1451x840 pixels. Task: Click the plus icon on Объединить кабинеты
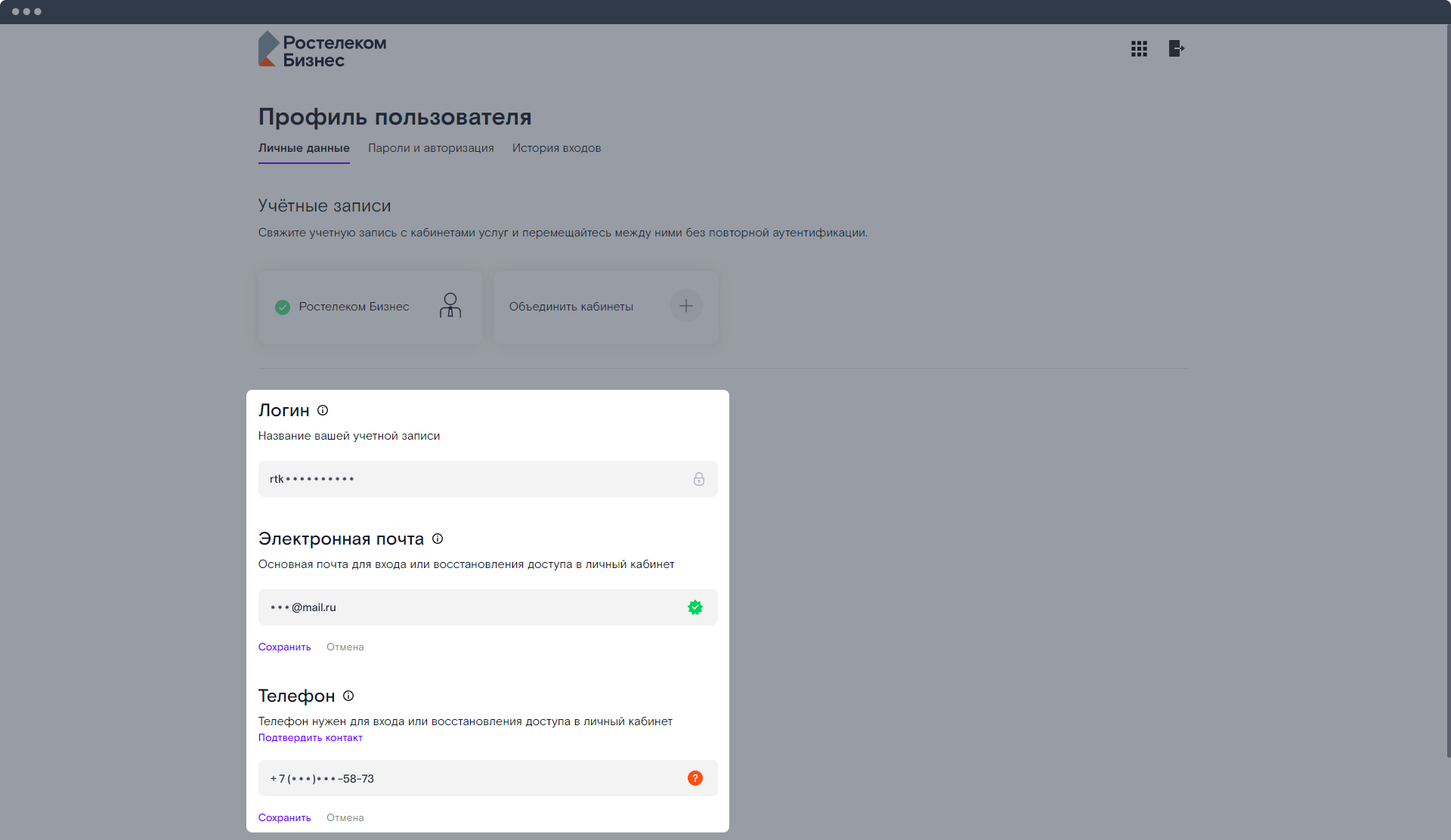point(686,306)
